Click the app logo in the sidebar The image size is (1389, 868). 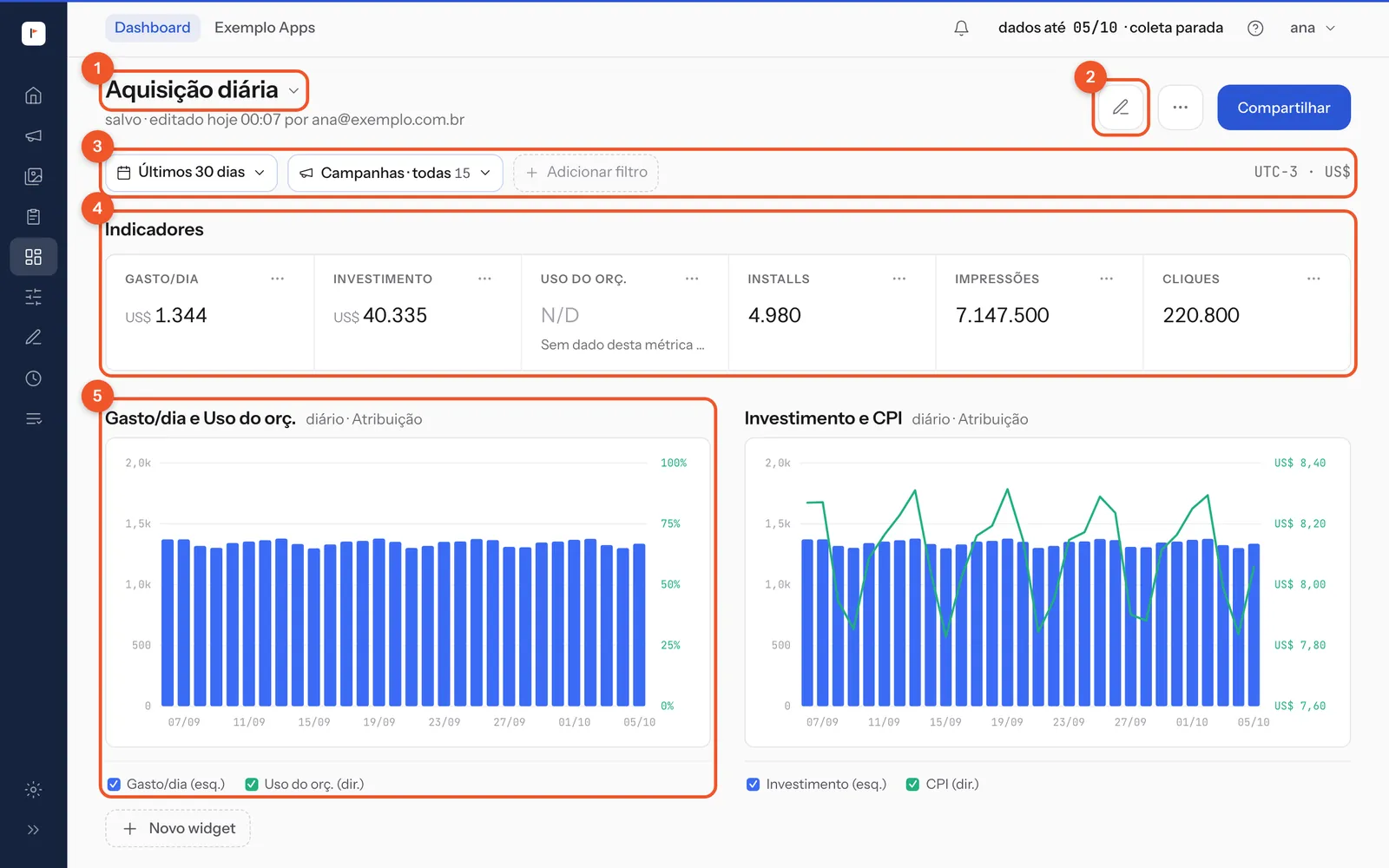[33, 33]
